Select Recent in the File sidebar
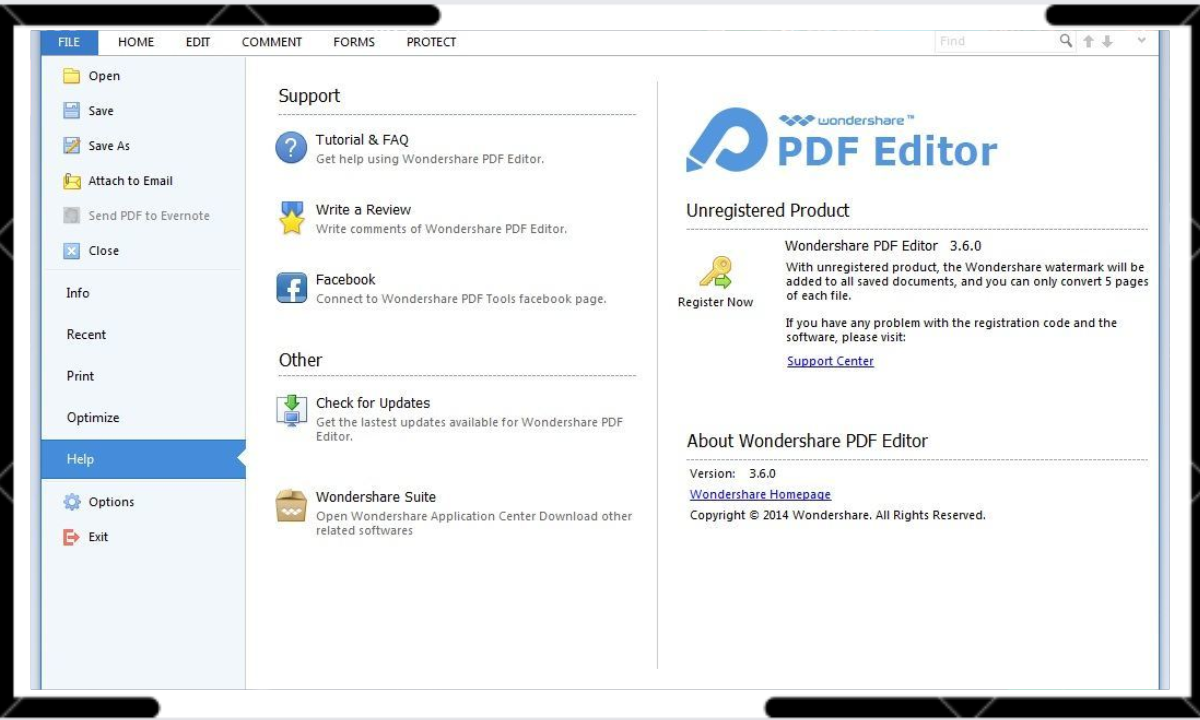 click(143, 335)
